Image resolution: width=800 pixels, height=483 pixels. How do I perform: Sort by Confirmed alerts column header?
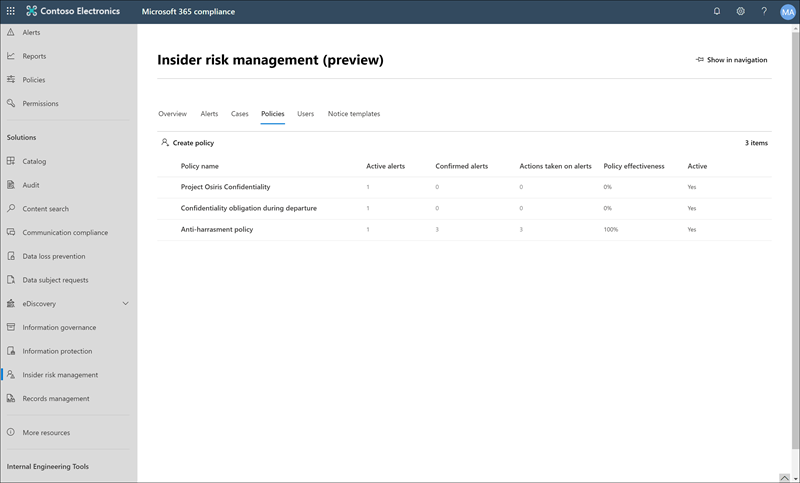tap(461, 166)
